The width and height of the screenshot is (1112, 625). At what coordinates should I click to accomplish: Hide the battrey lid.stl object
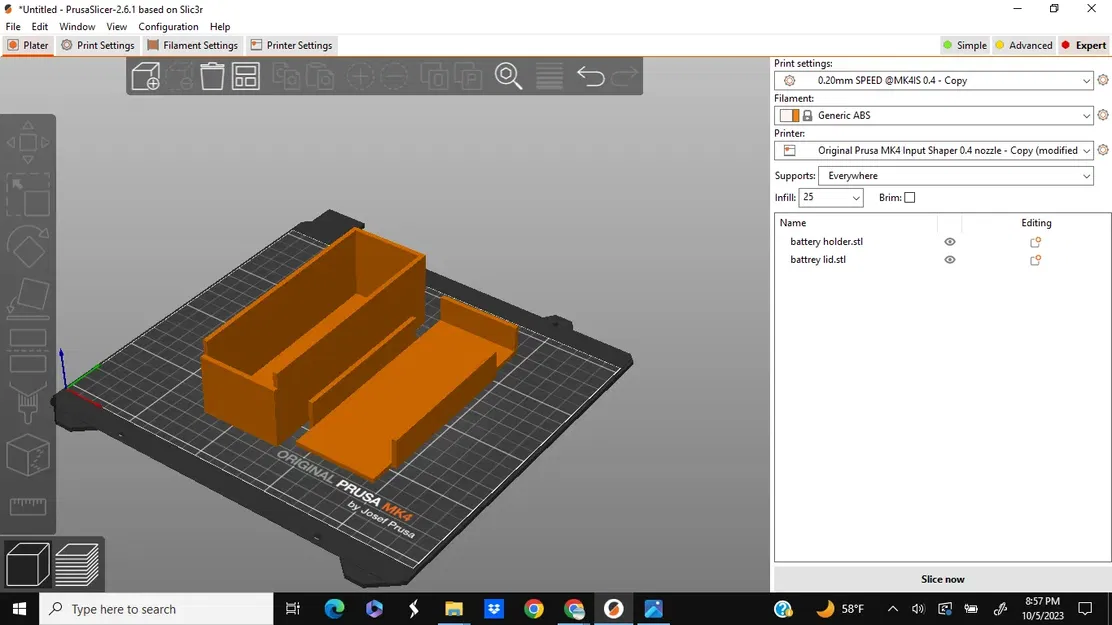click(x=949, y=259)
